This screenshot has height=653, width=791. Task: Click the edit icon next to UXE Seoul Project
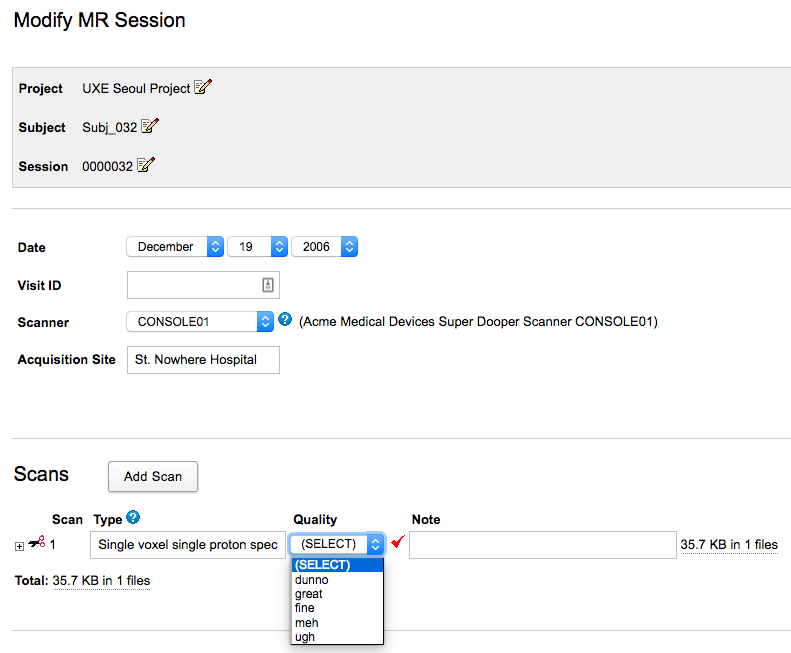(203, 88)
